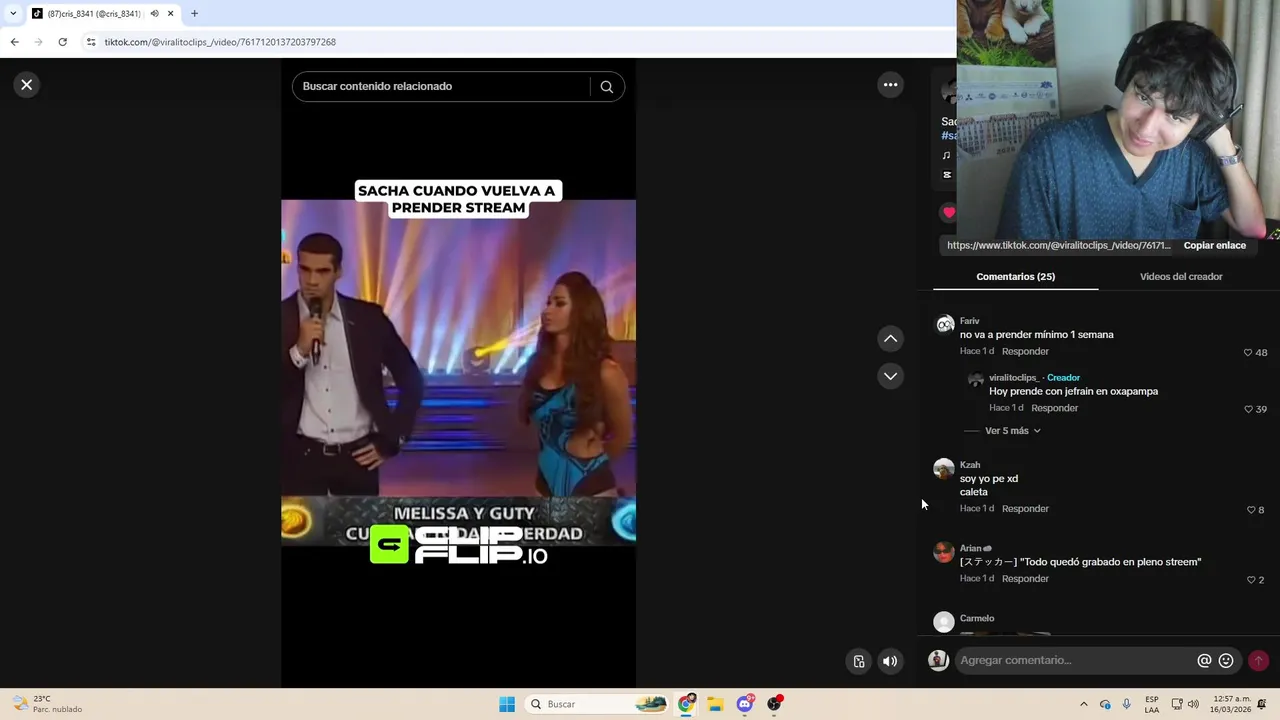The width and height of the screenshot is (1280, 720).
Task: Click the taskbar 'Buscar' search box
Action: [596, 704]
